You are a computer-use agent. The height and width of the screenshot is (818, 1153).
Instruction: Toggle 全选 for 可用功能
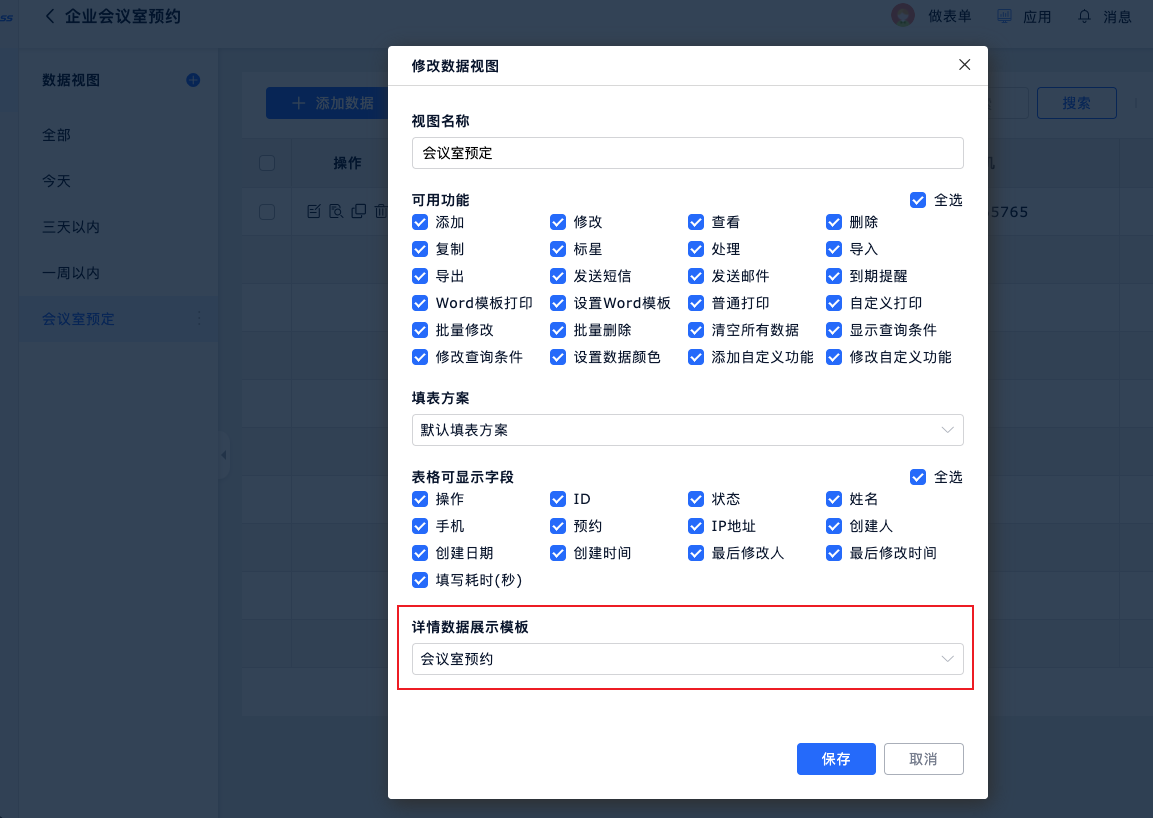(918, 200)
